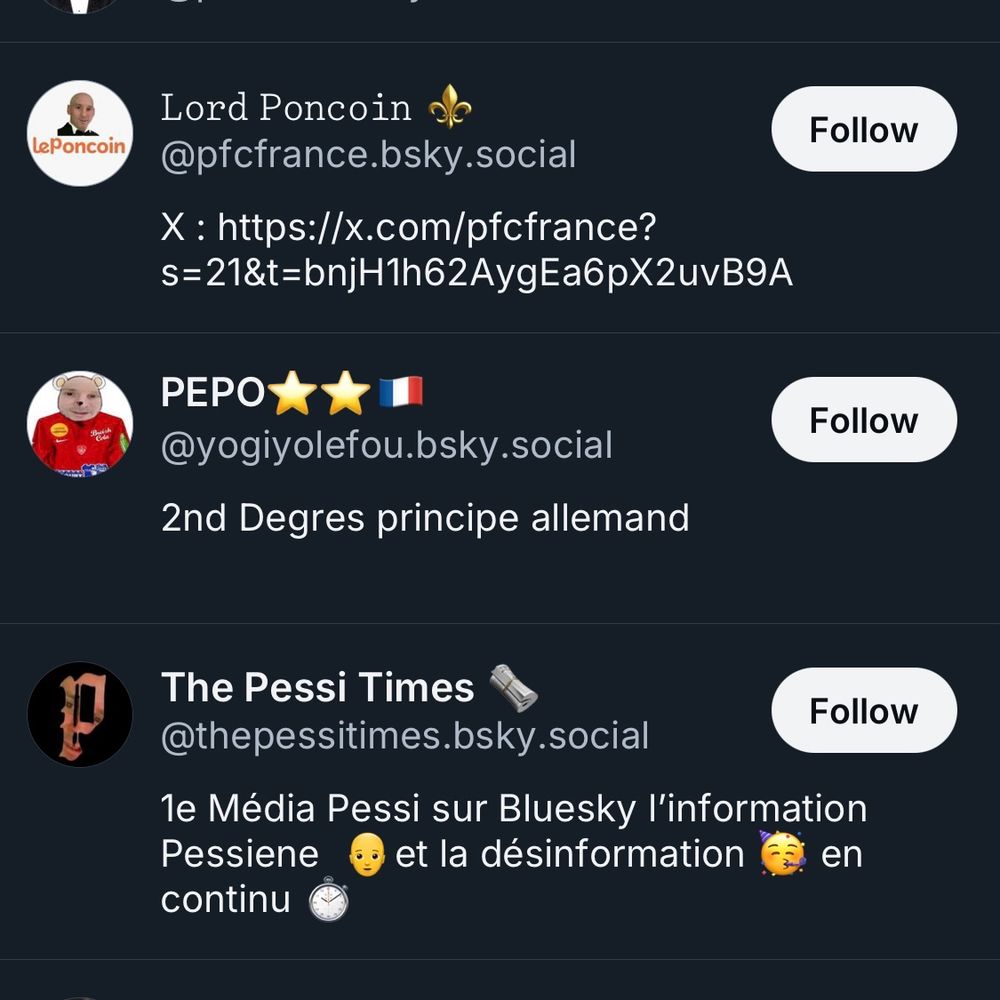The image size is (1000, 1000).
Task: Follow the PEPO account
Action: click(x=863, y=419)
